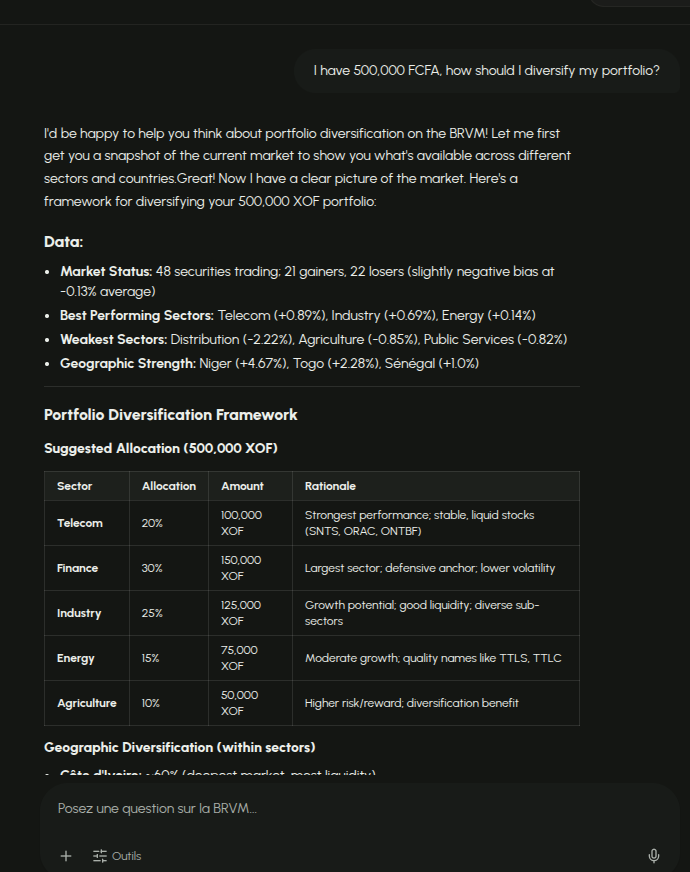Click the Telecom row in allocation table
Viewport: 690px width, 872px height.
coord(312,523)
